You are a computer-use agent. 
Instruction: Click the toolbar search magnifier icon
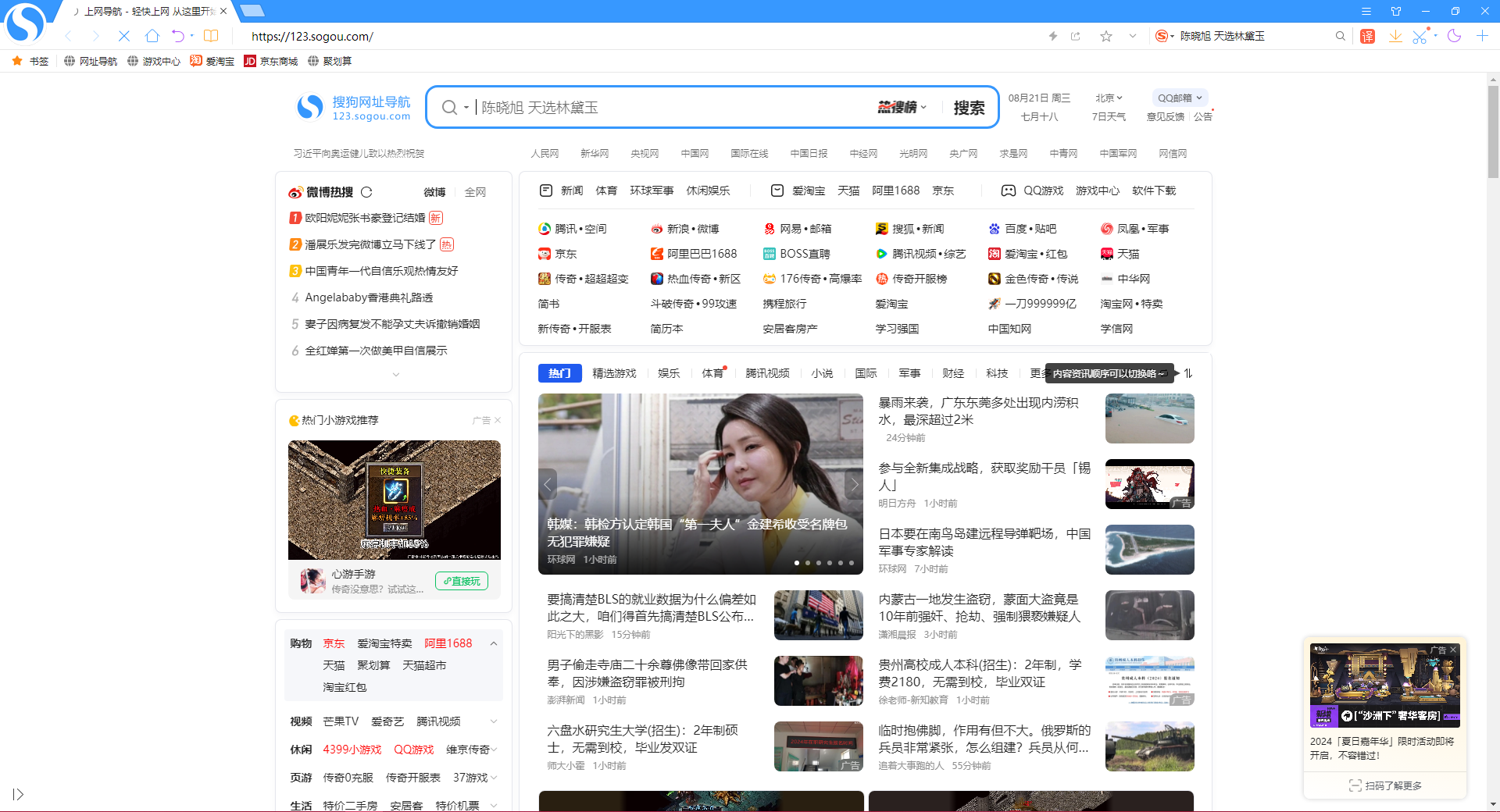pyautogui.click(x=1341, y=36)
